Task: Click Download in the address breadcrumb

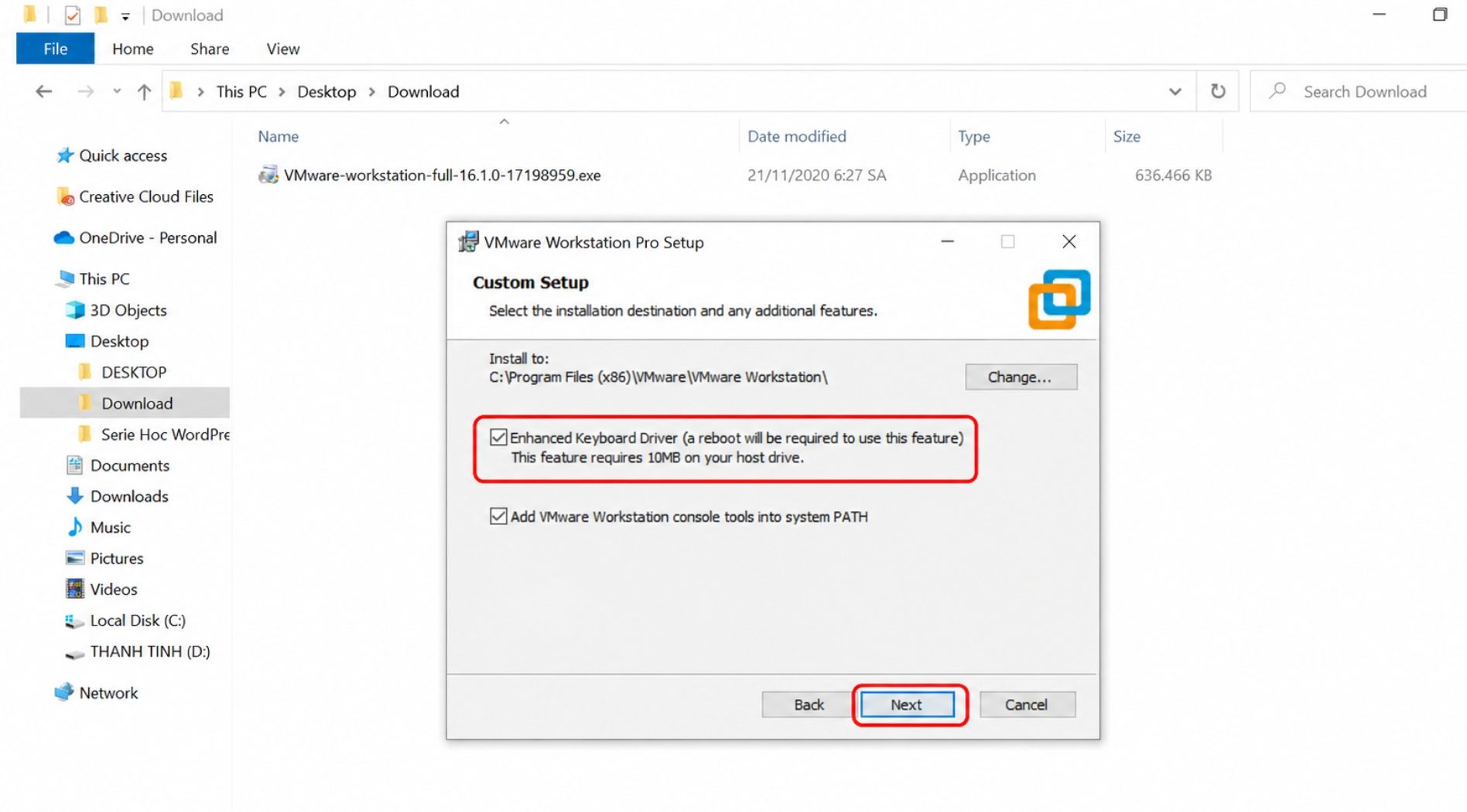Action: point(423,92)
